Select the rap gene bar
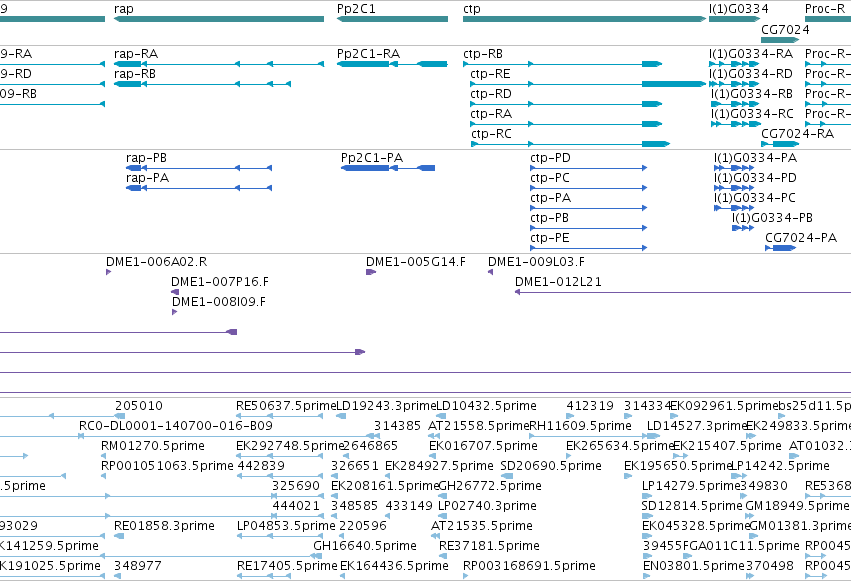The width and height of the screenshot is (851, 581). 219,19
